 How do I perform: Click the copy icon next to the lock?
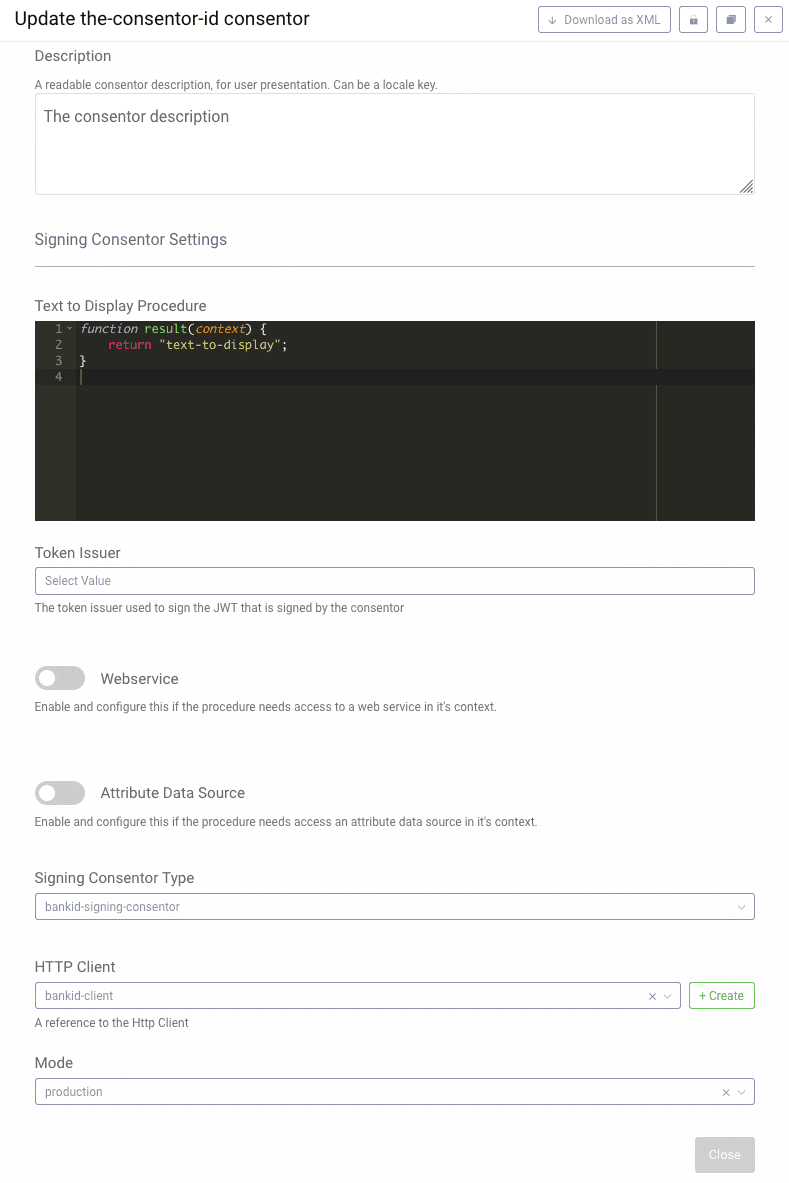tap(730, 19)
